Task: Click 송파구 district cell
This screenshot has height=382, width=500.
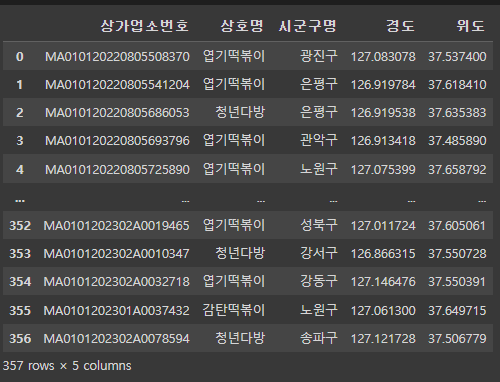Action: pyautogui.click(x=319, y=338)
